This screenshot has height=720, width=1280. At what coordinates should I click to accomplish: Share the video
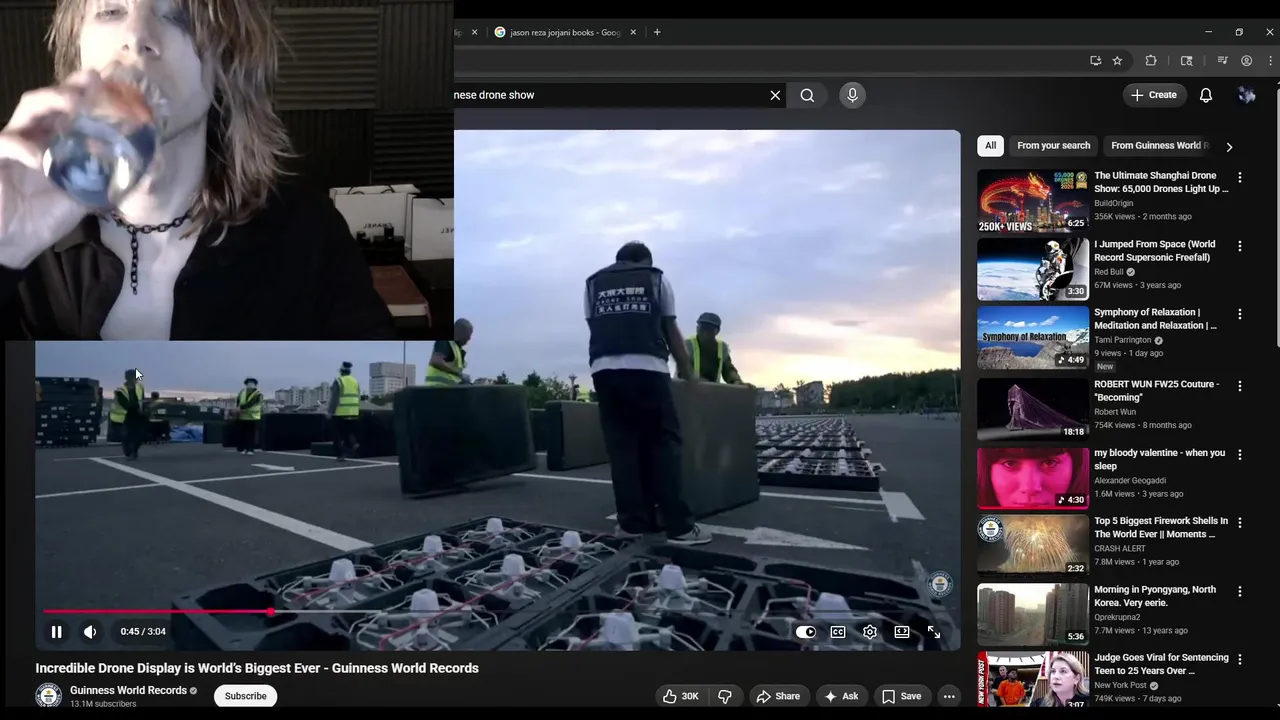pyautogui.click(x=778, y=696)
